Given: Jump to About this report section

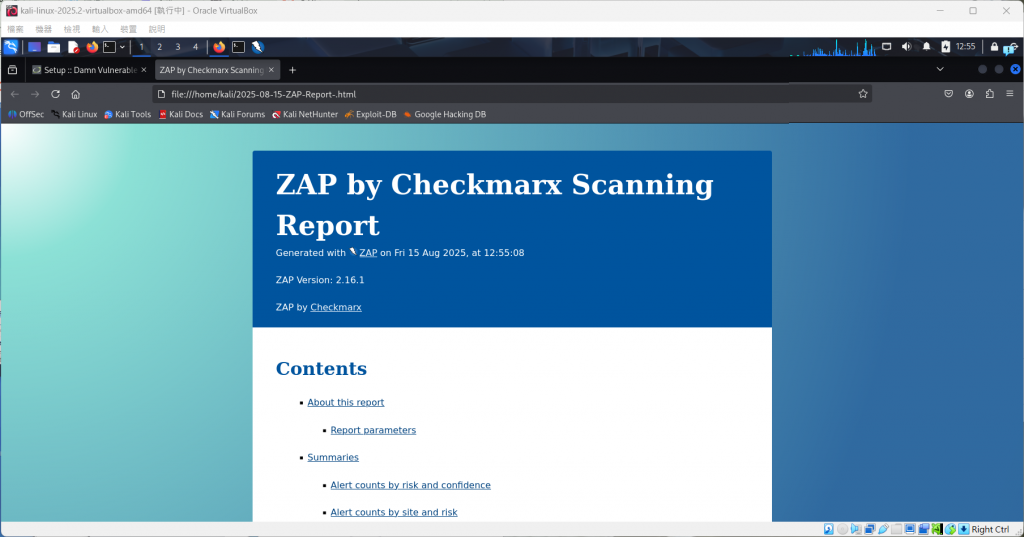Looking at the screenshot, I should (x=345, y=402).
